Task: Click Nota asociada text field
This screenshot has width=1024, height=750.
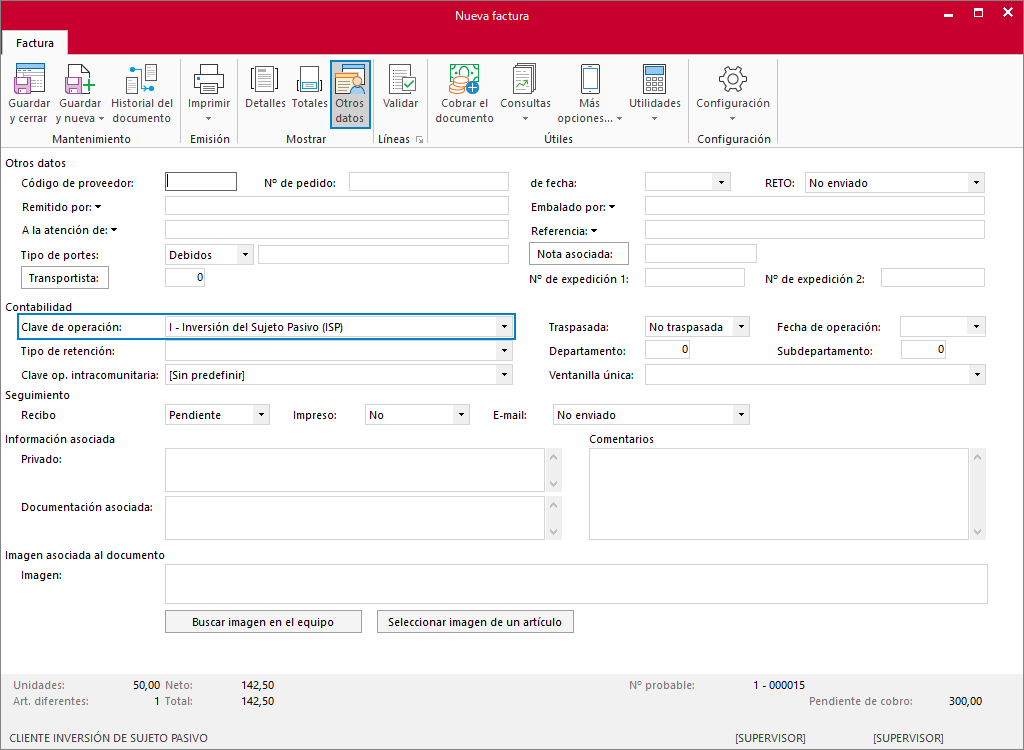Action: point(701,253)
